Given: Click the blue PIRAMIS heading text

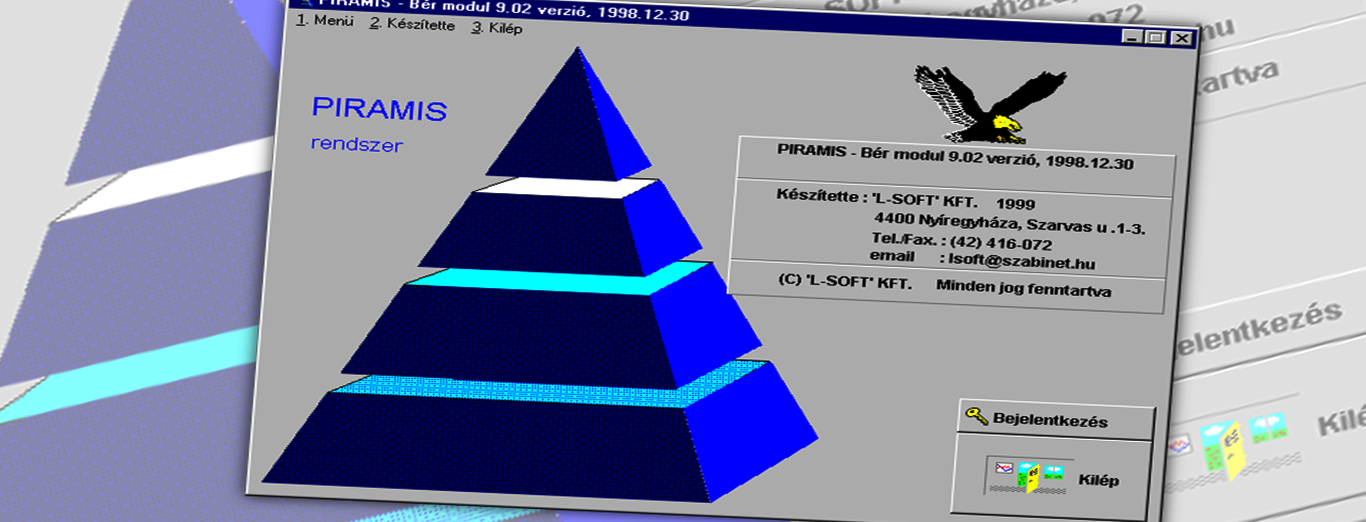Looking at the screenshot, I should point(379,109).
